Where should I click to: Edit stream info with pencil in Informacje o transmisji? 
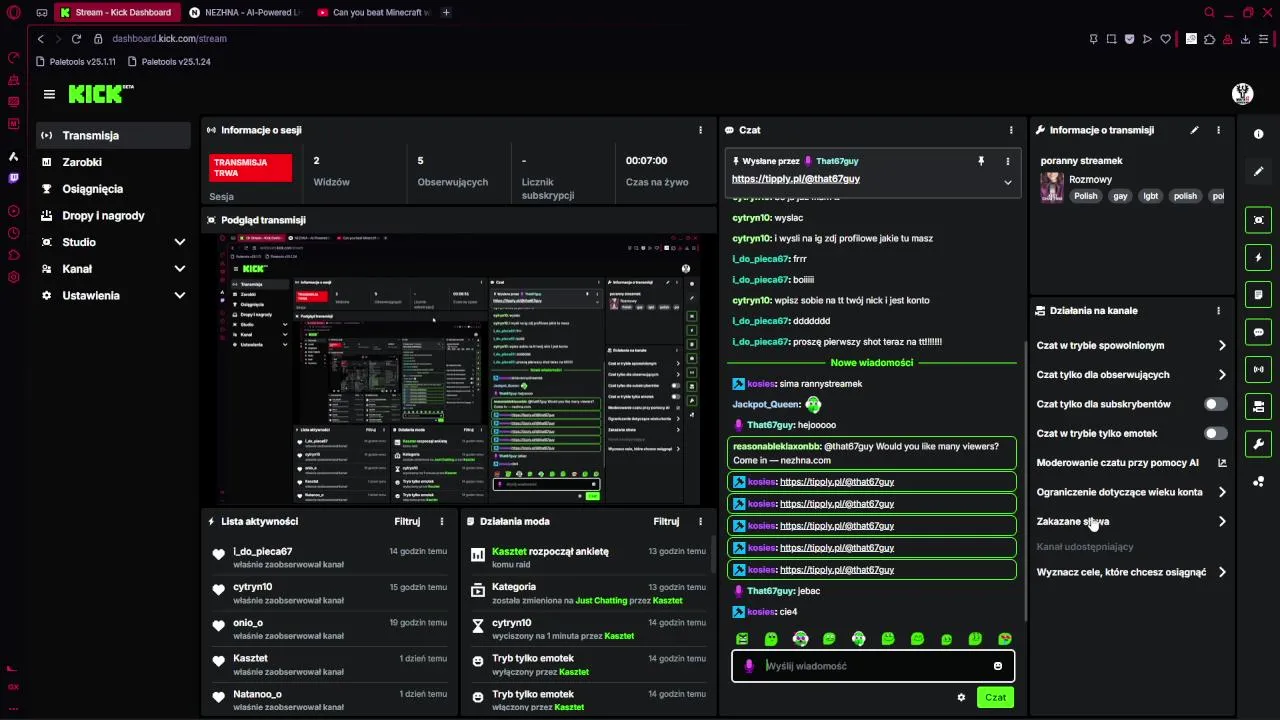click(x=1194, y=130)
